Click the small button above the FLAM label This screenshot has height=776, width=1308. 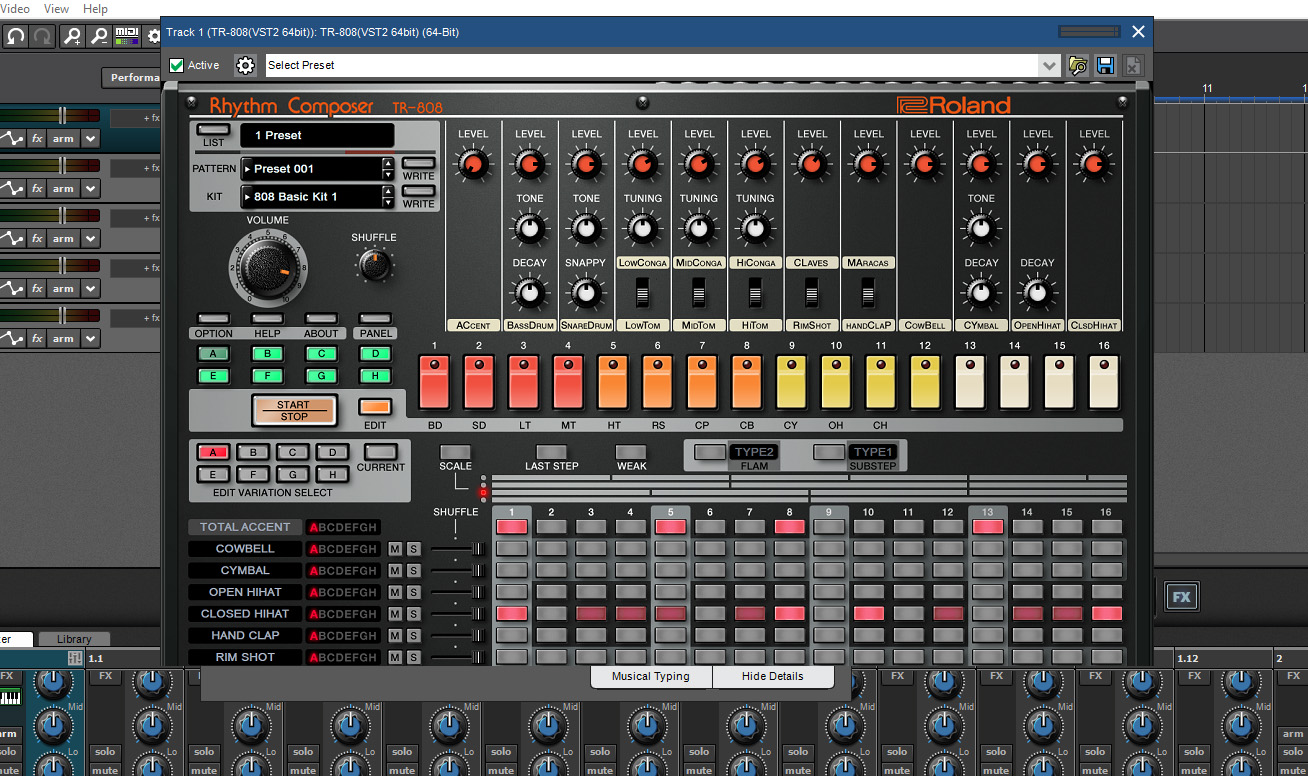pyautogui.click(x=710, y=452)
